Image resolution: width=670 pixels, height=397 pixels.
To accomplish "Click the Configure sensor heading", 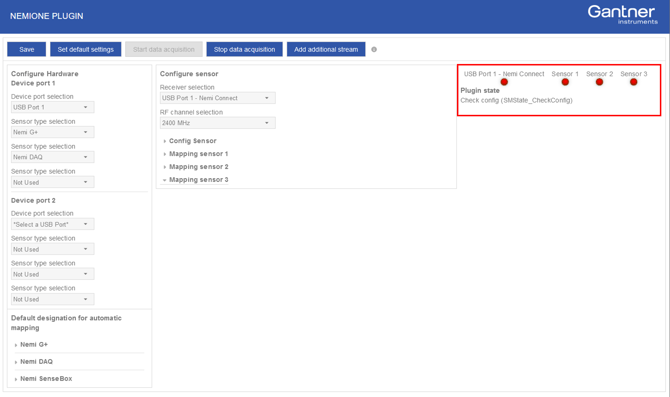I will pyautogui.click(x=189, y=74).
